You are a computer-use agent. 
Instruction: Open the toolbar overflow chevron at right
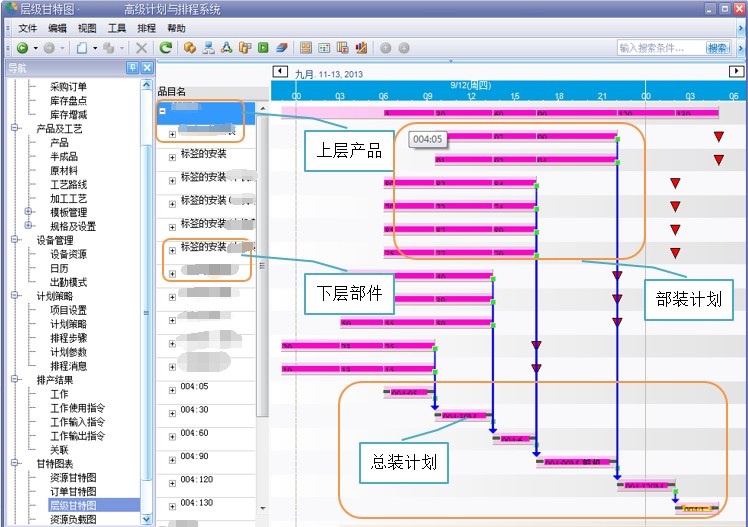[x=741, y=48]
